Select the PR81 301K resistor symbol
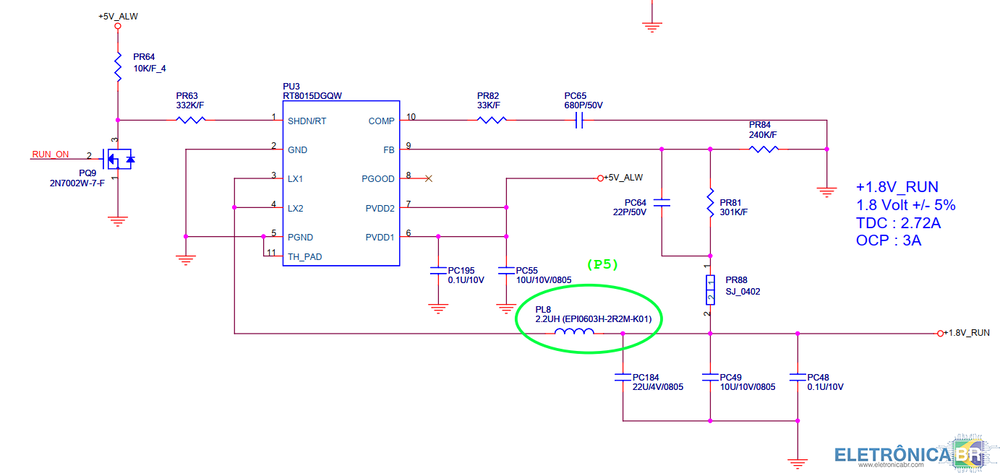 coord(710,203)
